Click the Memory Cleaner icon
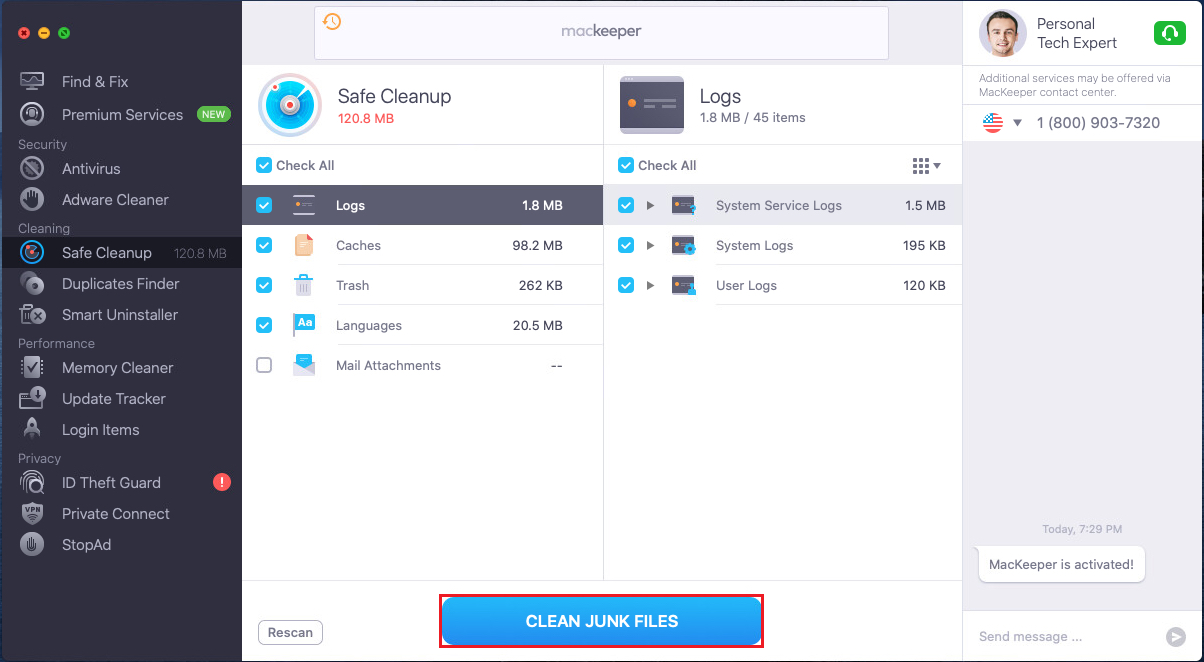 point(32,367)
